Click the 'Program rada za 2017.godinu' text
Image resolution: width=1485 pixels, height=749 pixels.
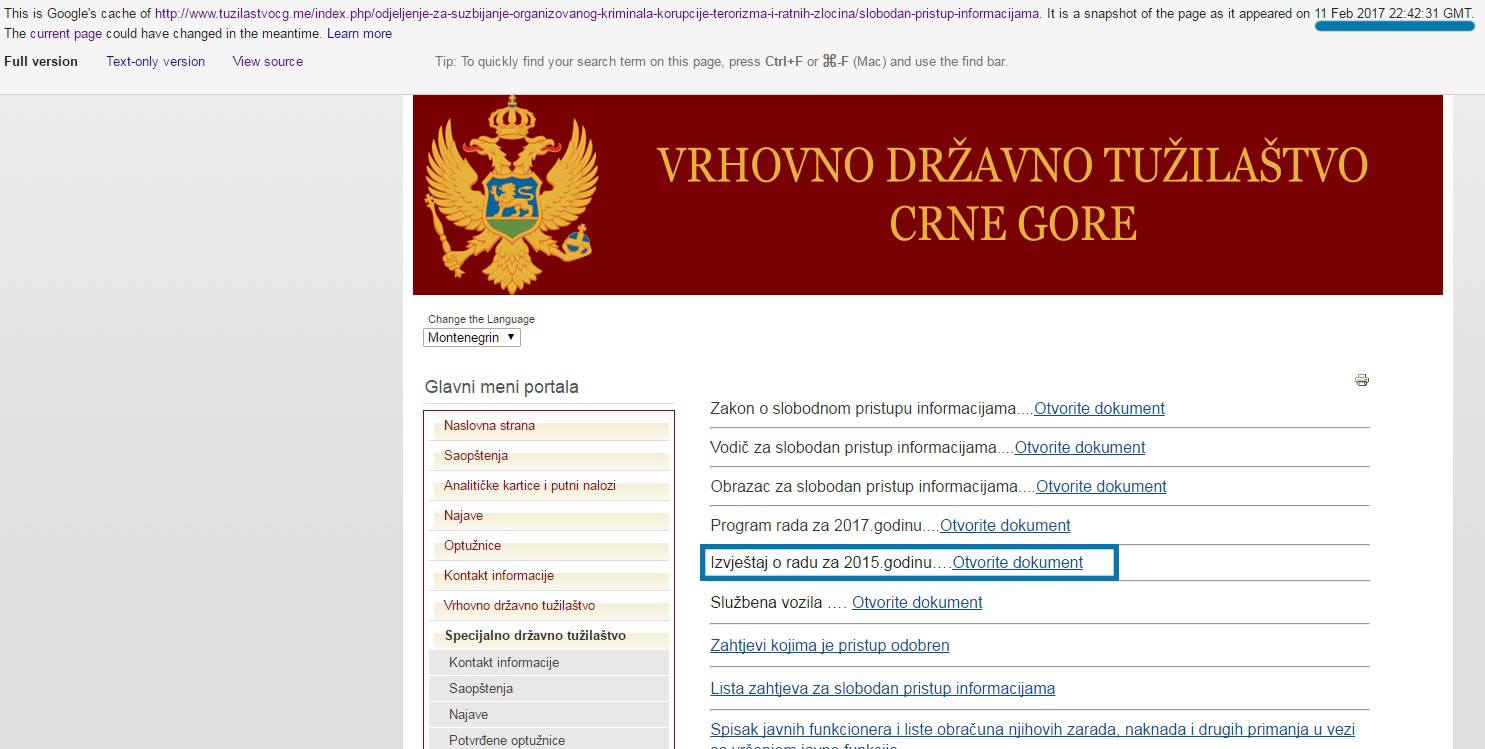pos(816,526)
